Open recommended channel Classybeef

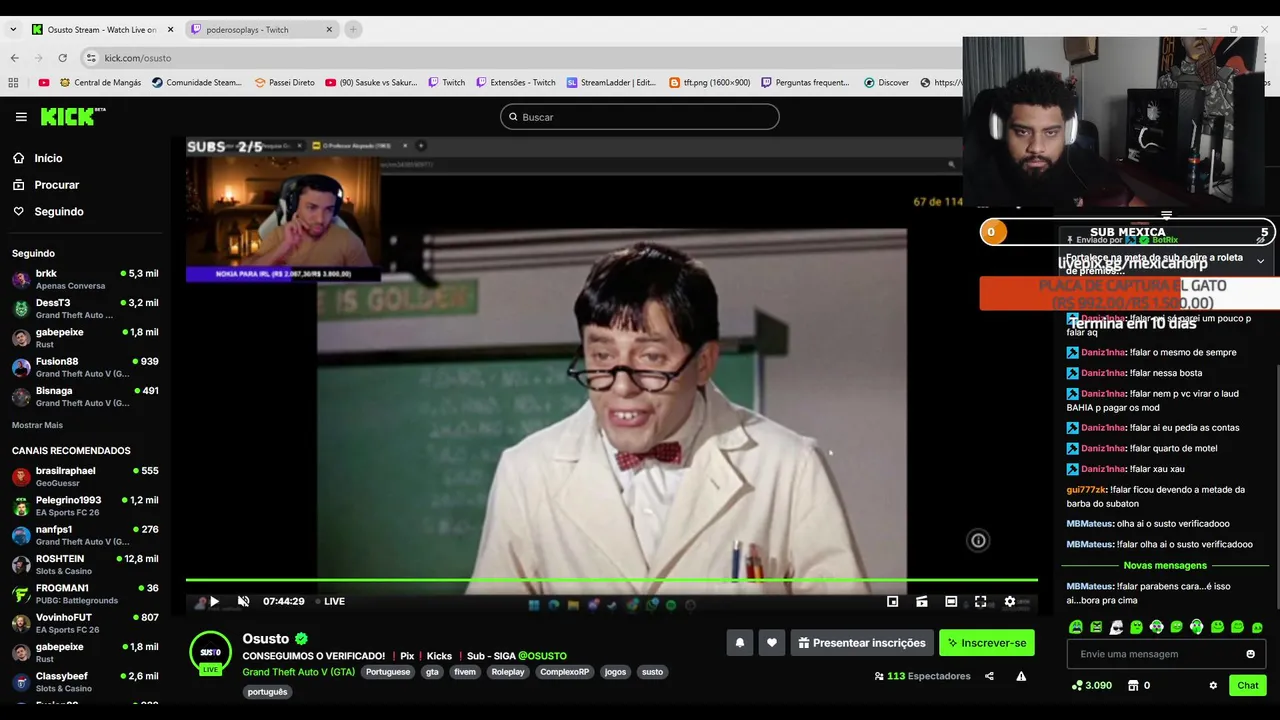pos(85,682)
